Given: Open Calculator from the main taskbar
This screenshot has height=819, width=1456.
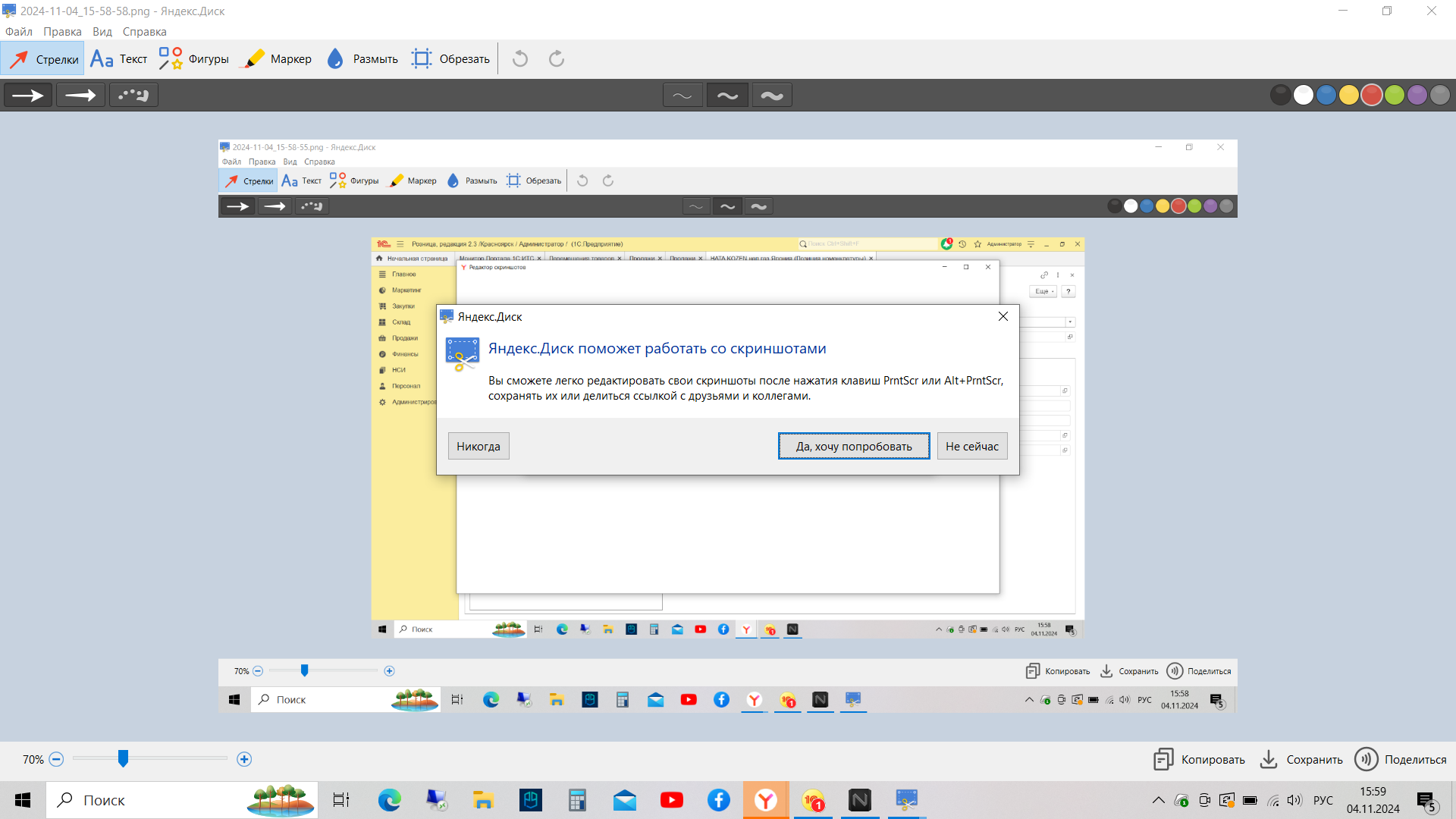Looking at the screenshot, I should (x=577, y=800).
